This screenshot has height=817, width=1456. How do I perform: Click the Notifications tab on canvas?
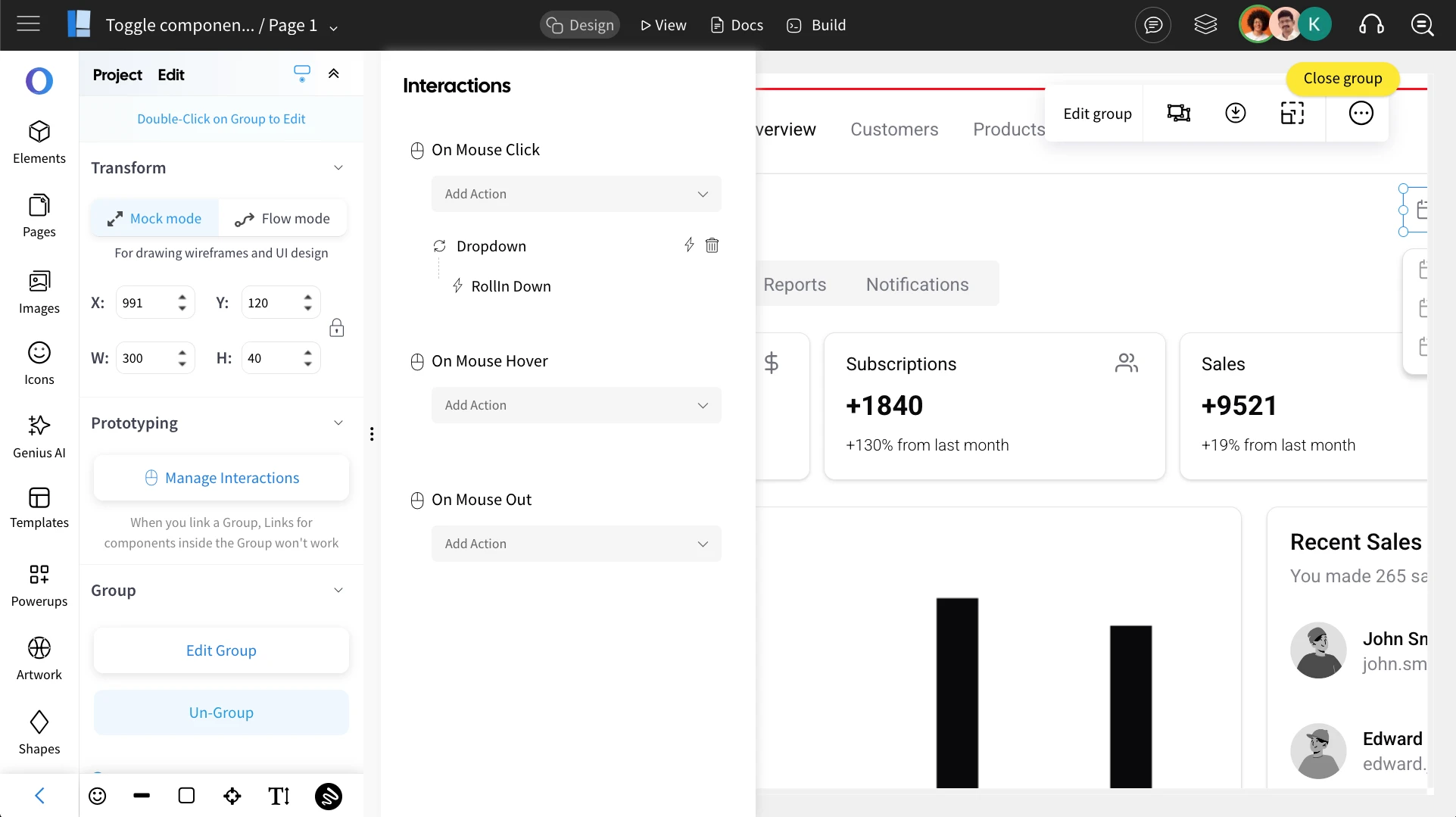(x=917, y=284)
